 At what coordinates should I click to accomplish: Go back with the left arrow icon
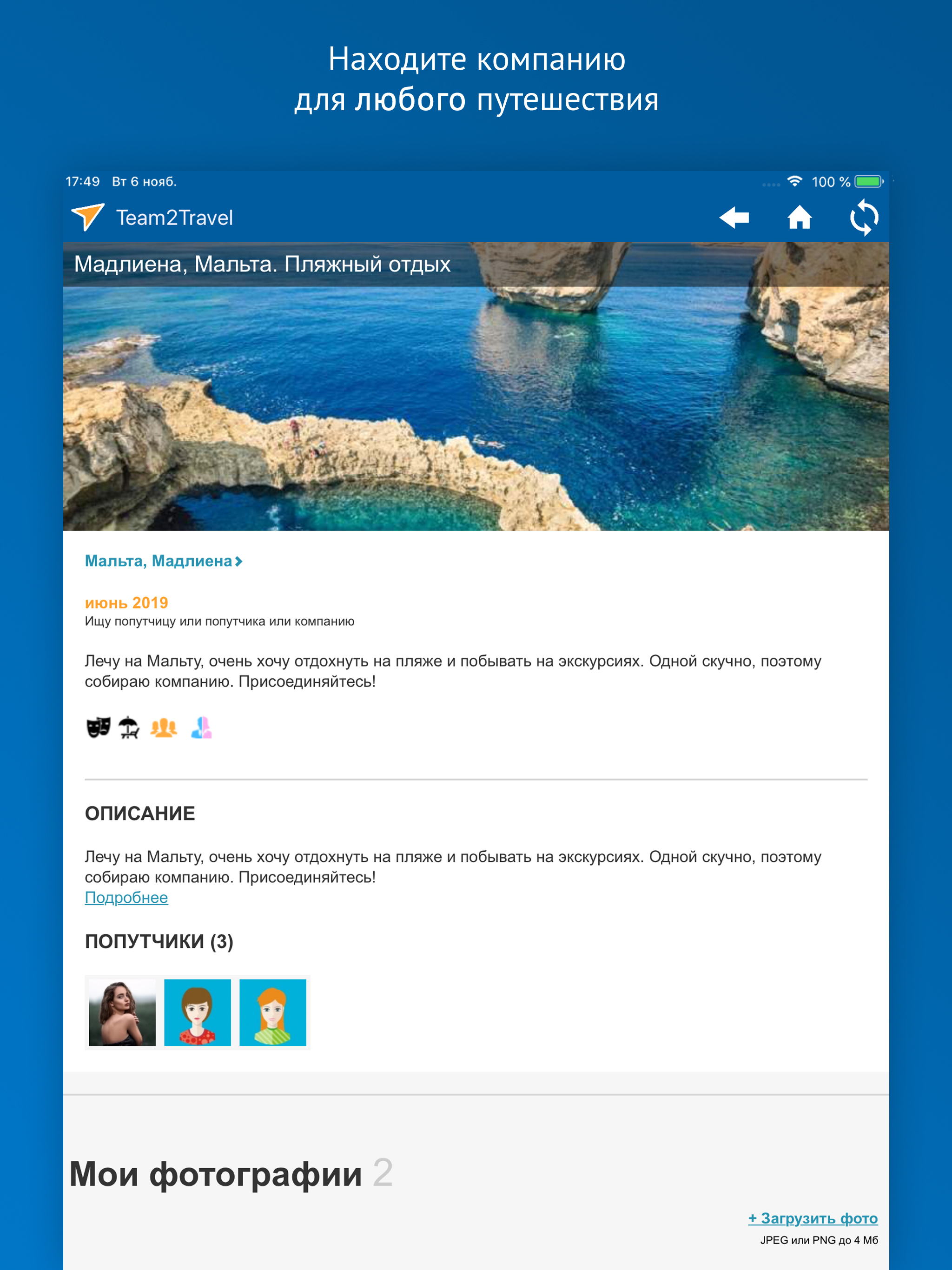pyautogui.click(x=734, y=218)
